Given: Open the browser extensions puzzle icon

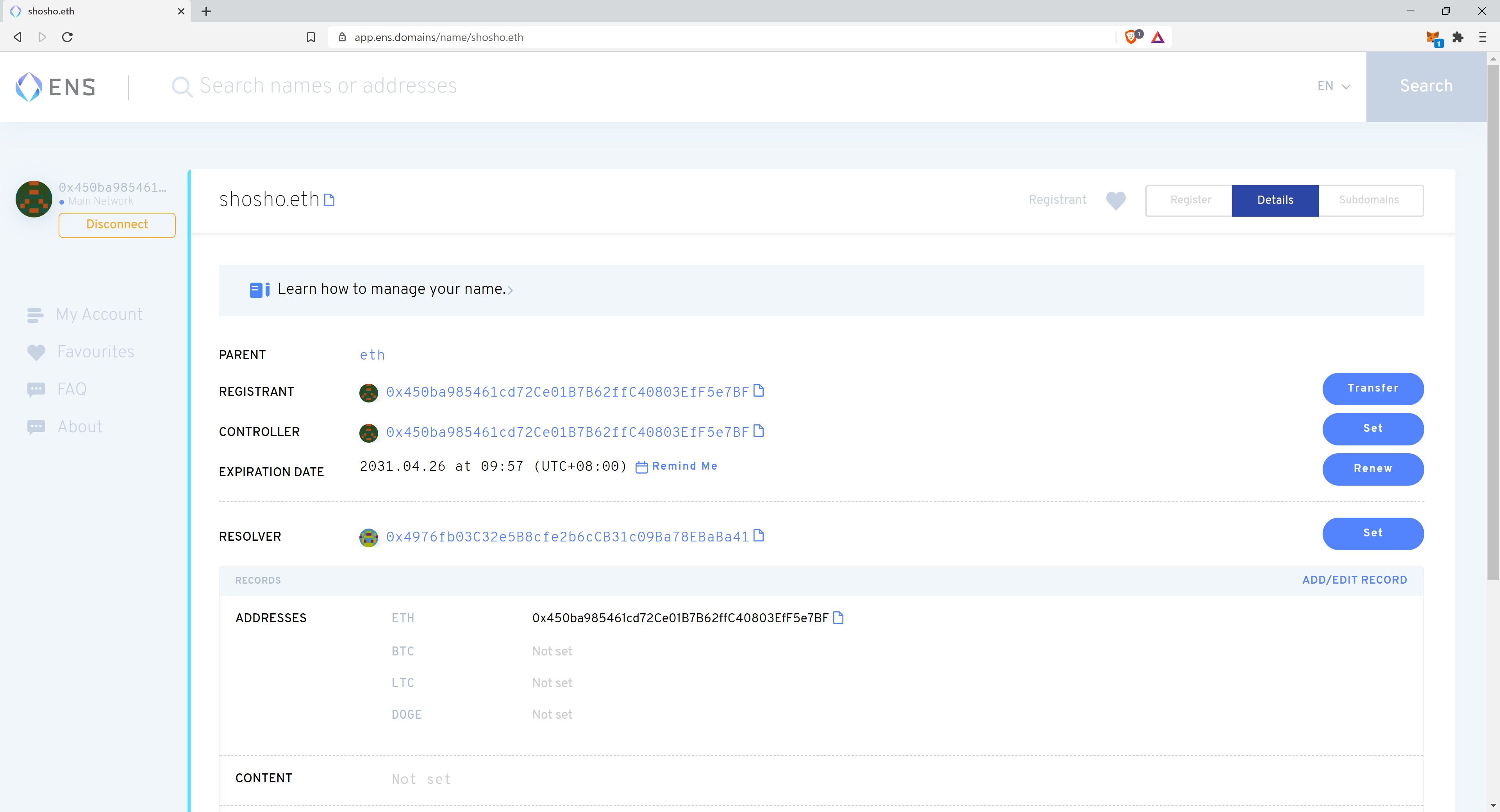Looking at the screenshot, I should tap(1458, 37).
